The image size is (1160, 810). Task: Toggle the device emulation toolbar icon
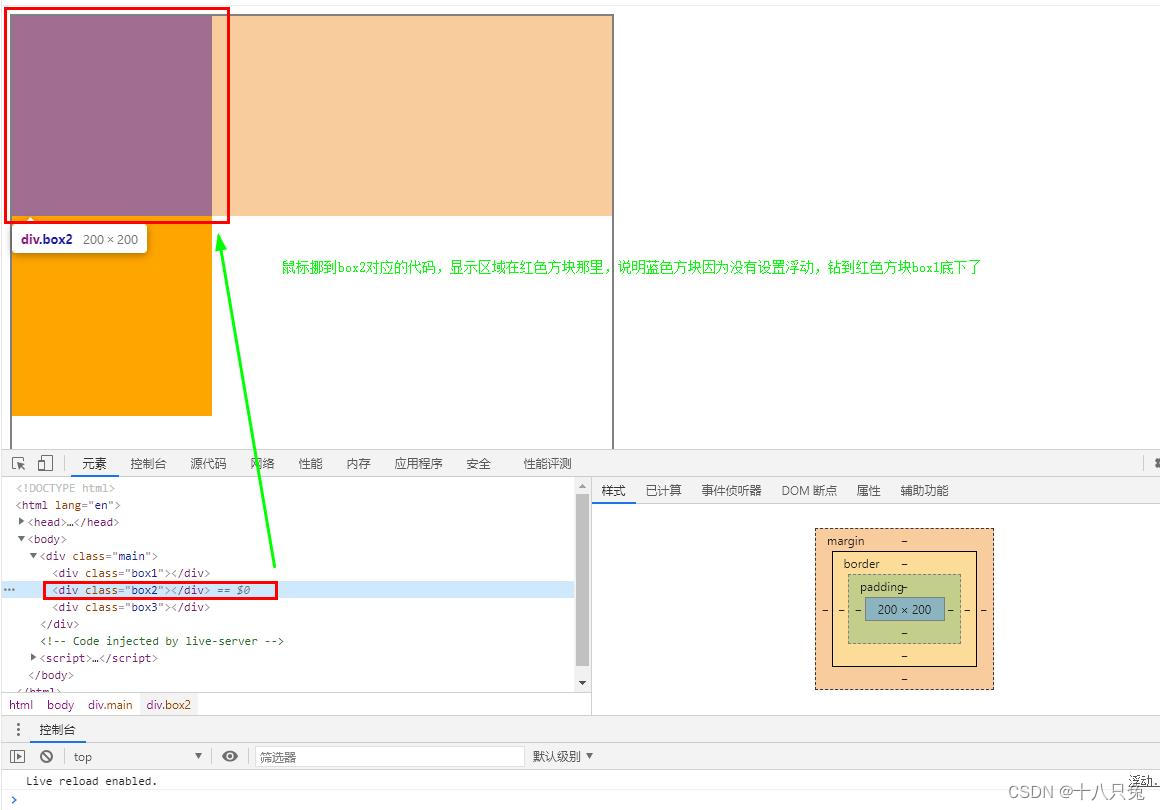point(45,464)
